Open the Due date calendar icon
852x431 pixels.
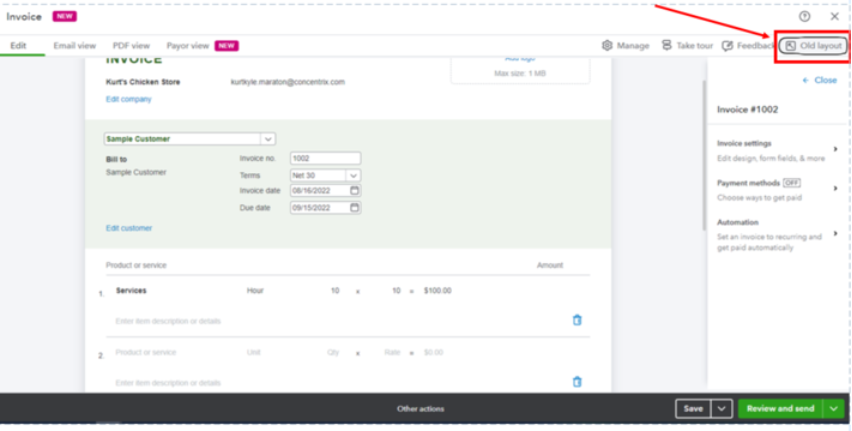coord(354,207)
